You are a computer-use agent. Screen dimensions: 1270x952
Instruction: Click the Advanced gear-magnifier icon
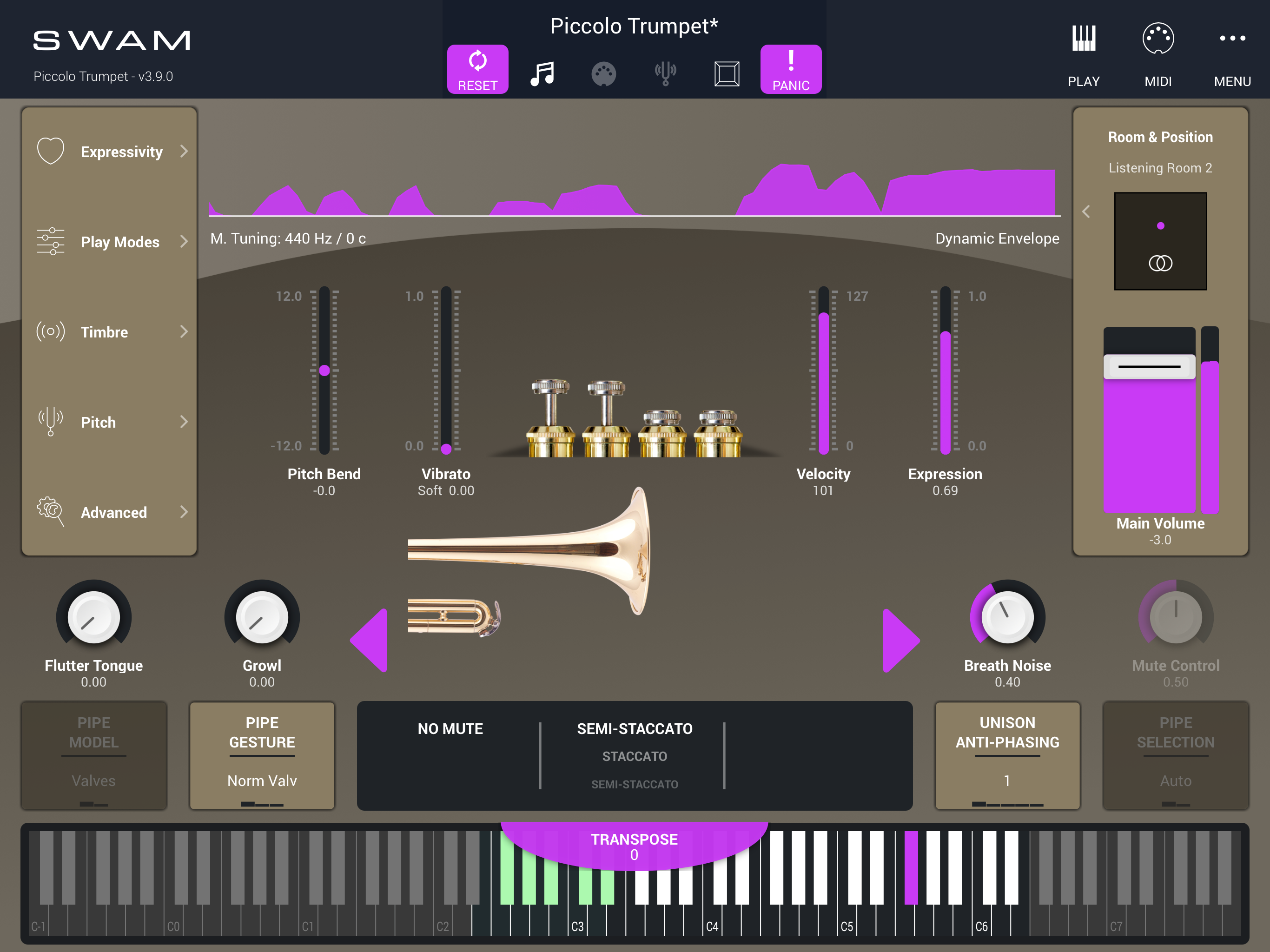coord(51,512)
